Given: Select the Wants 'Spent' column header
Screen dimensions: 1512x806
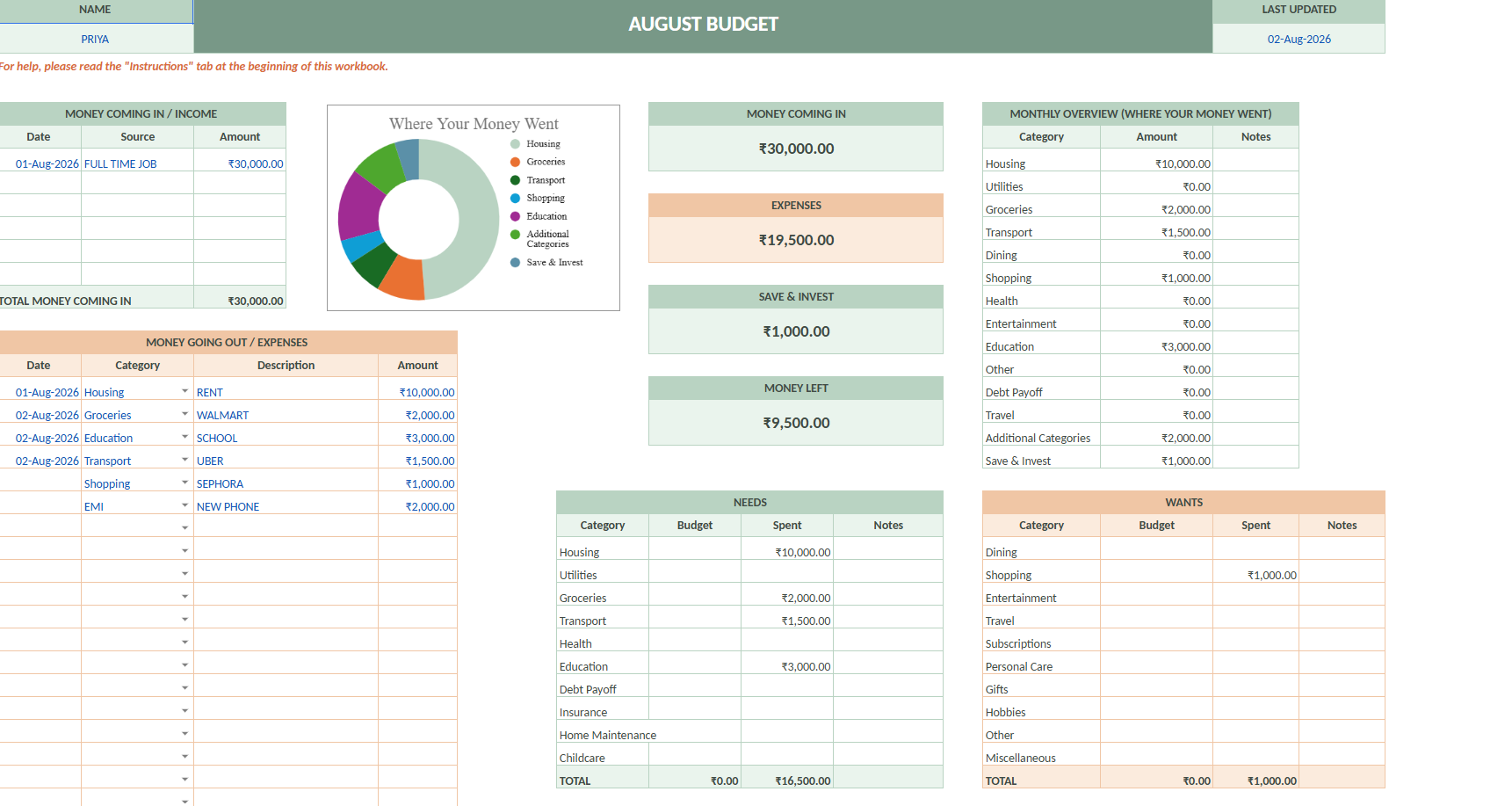Looking at the screenshot, I should (1255, 526).
